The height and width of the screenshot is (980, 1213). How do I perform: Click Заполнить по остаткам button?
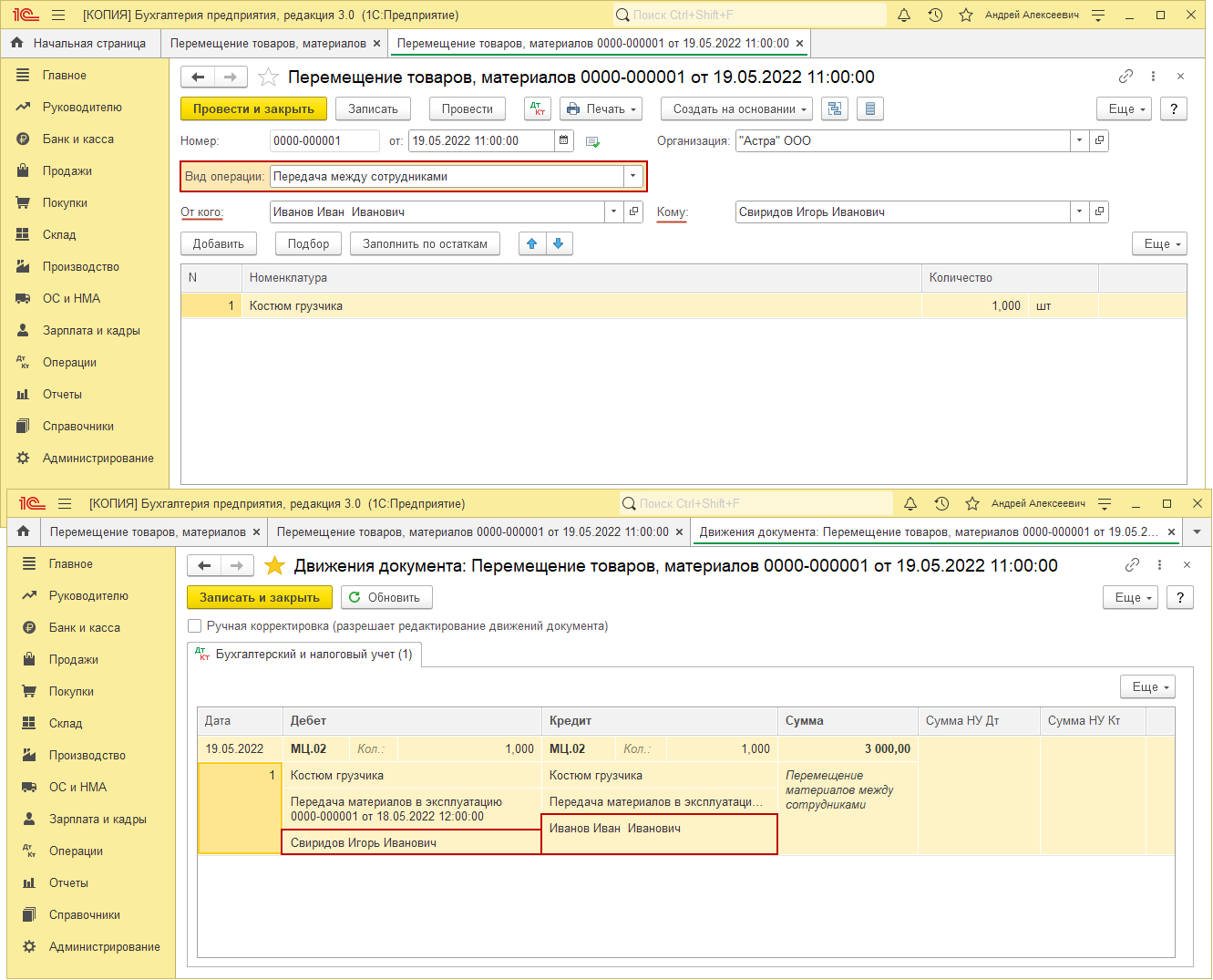(425, 243)
